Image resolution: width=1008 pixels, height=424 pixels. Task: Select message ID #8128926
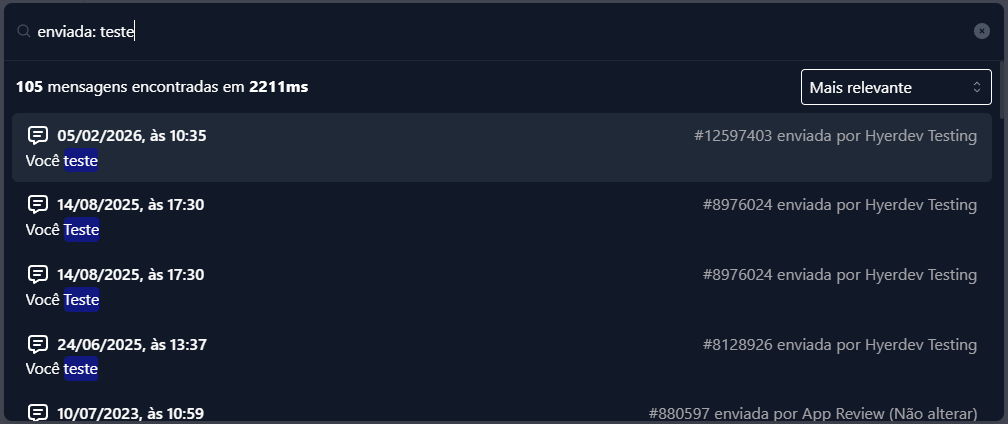click(737, 345)
